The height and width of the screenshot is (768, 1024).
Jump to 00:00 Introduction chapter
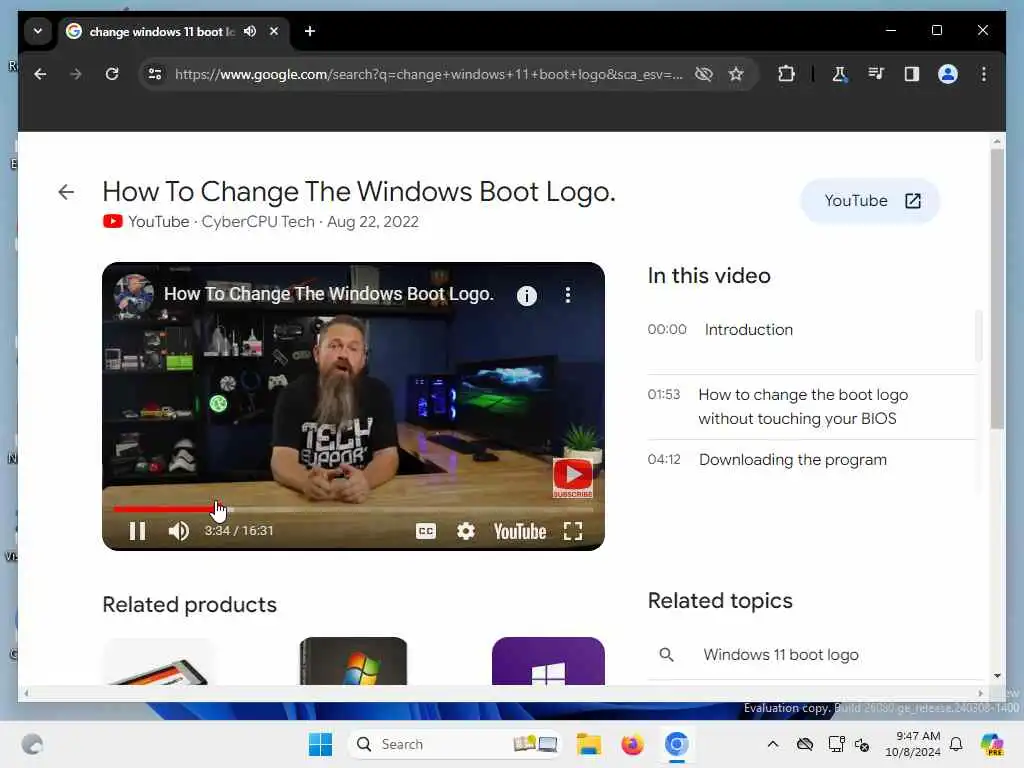810,330
